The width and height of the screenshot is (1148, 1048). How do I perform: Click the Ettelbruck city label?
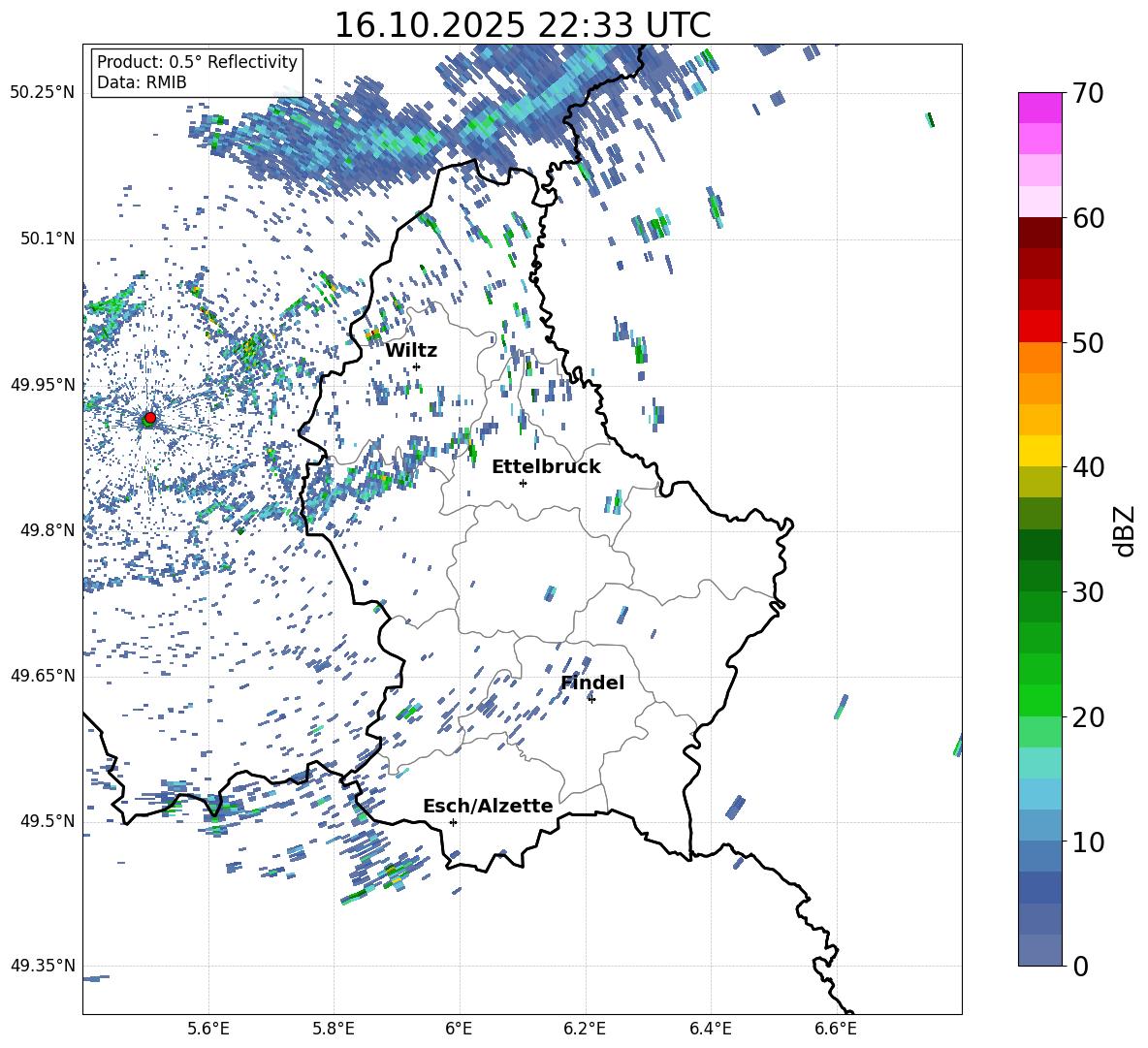[546, 467]
